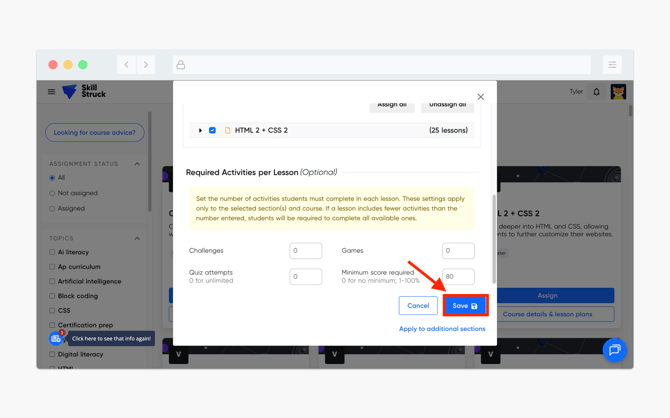Viewport: 670px width, 418px height.
Task: Click the Minimum score required field
Action: point(458,277)
